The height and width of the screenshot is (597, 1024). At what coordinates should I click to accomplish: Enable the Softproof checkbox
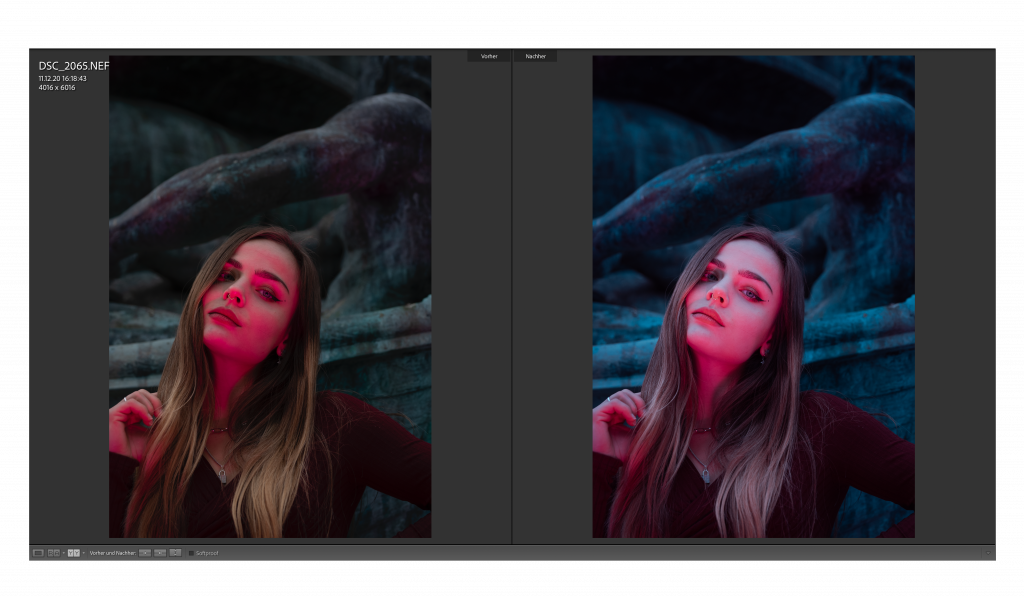[x=191, y=553]
